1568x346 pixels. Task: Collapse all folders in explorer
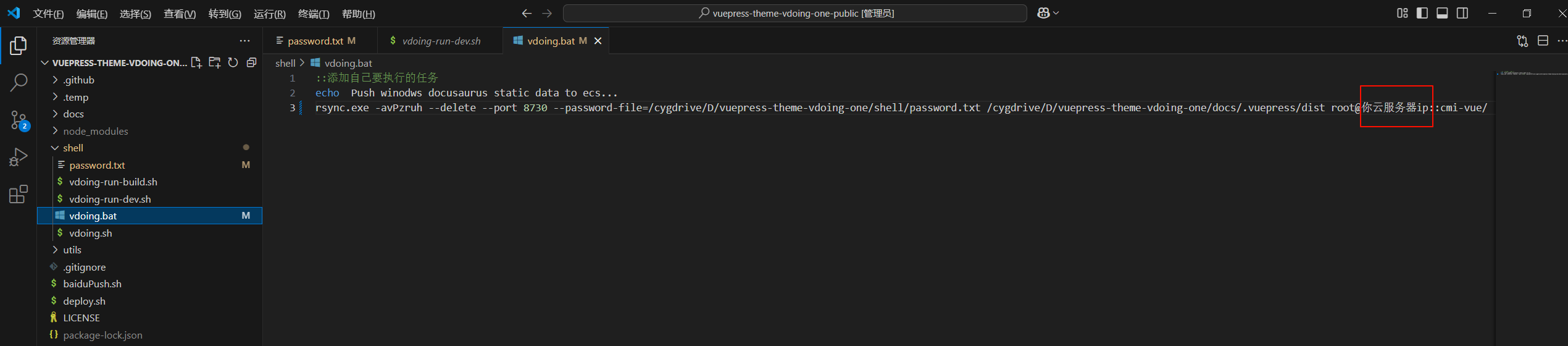click(x=251, y=62)
